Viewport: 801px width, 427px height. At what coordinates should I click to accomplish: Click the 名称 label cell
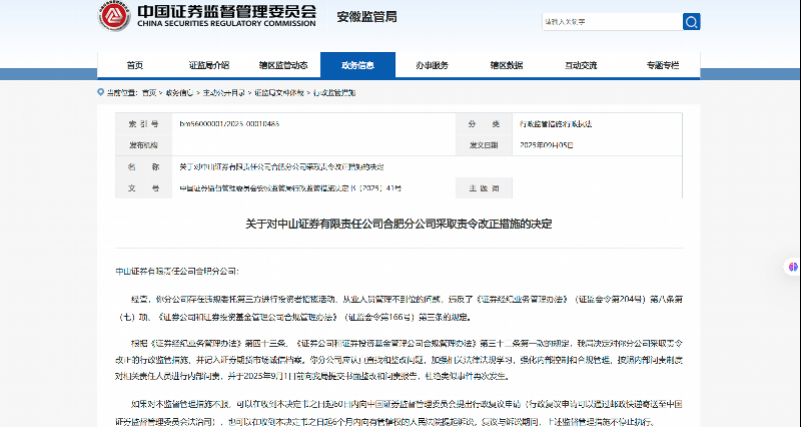[x=144, y=167]
